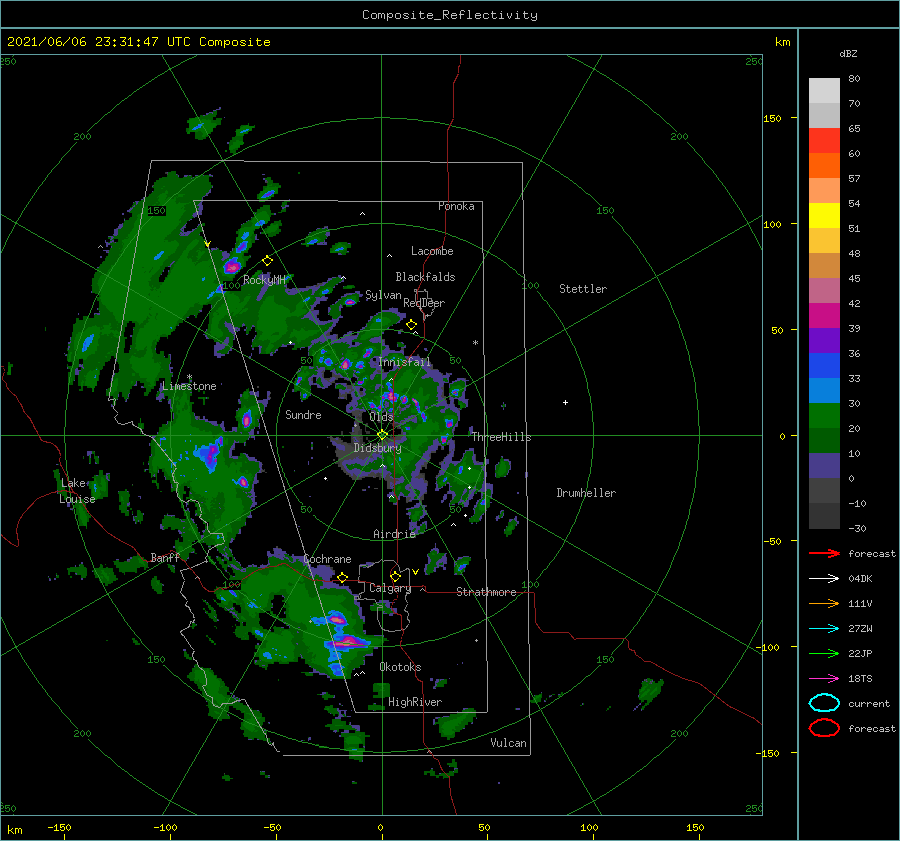Image resolution: width=900 pixels, height=841 pixels.
Task: Click the 'Okotoks' city label
Action: pos(400,667)
